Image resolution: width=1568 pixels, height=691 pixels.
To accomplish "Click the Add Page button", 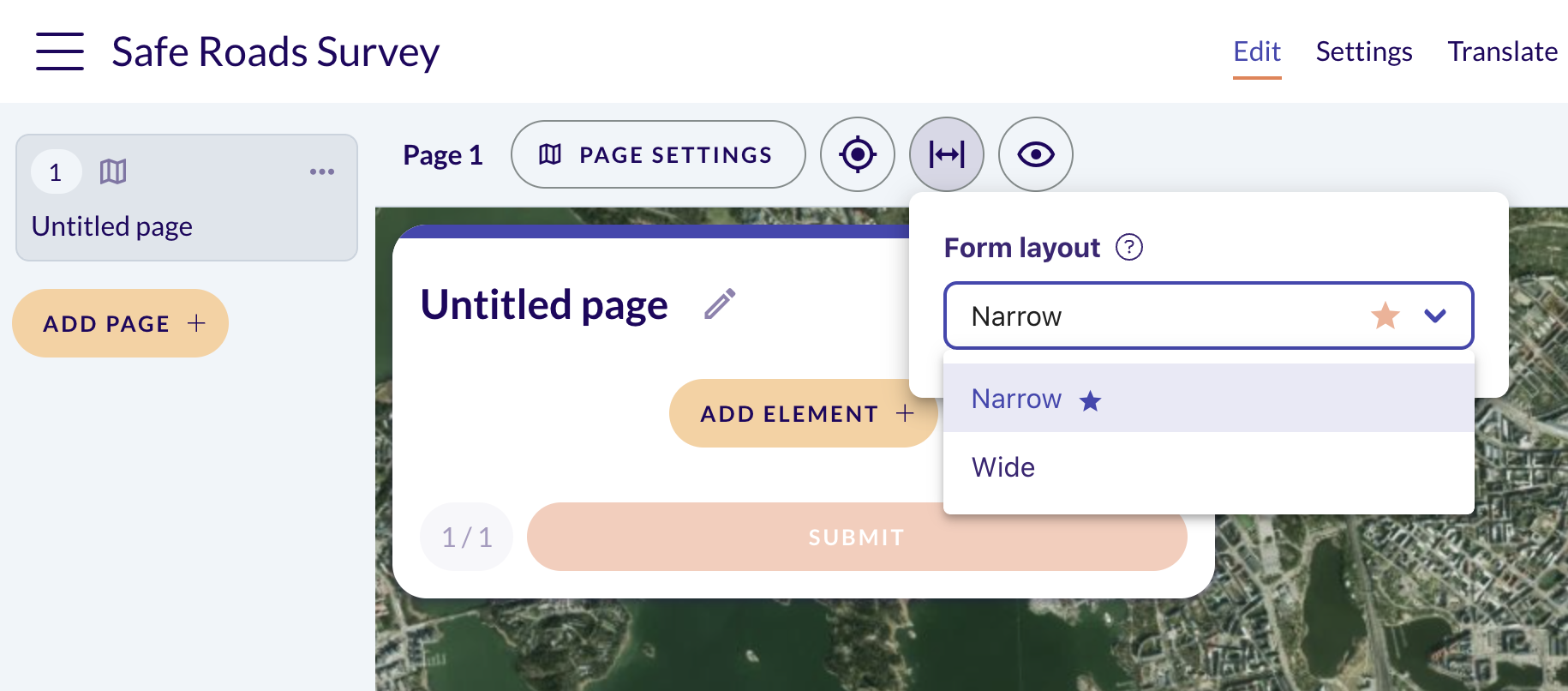I will tap(120, 323).
